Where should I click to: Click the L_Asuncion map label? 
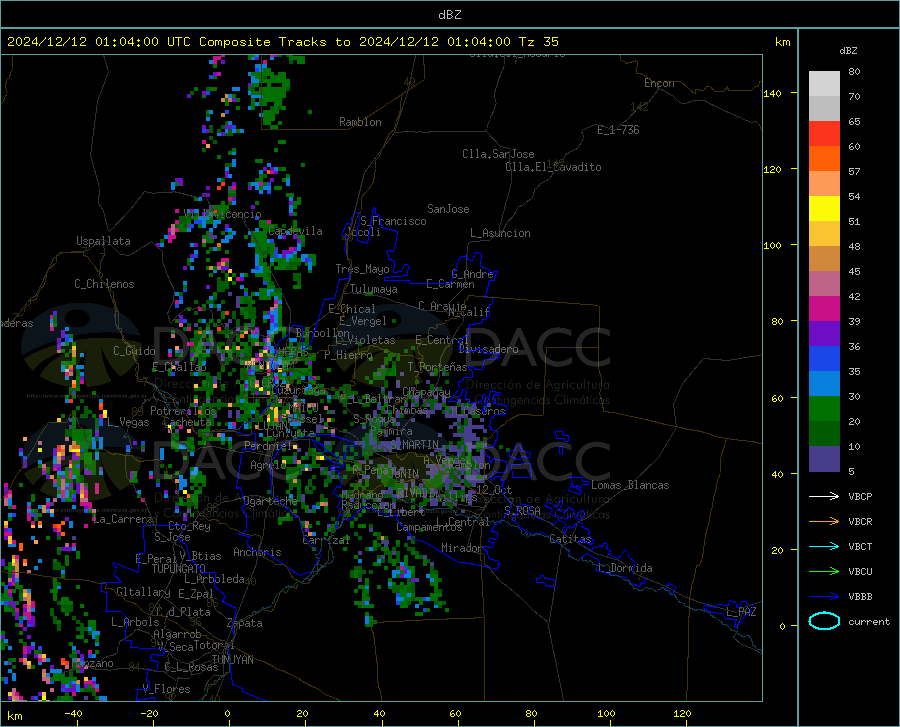[x=500, y=233]
